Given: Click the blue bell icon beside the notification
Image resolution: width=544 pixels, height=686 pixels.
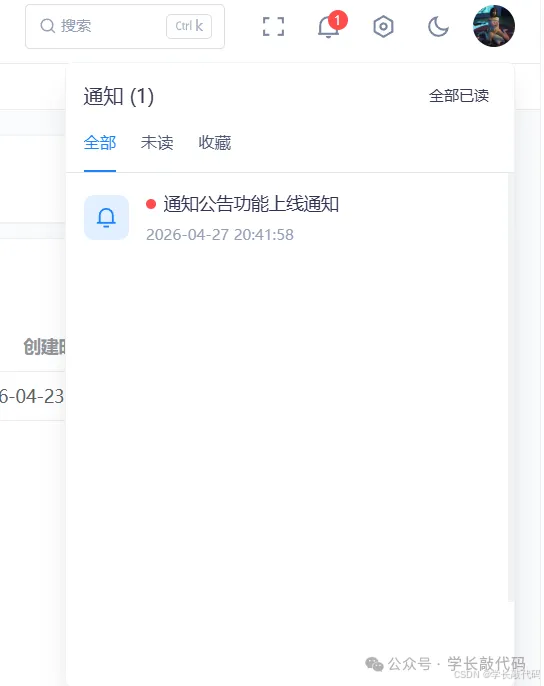Looking at the screenshot, I should [x=106, y=217].
